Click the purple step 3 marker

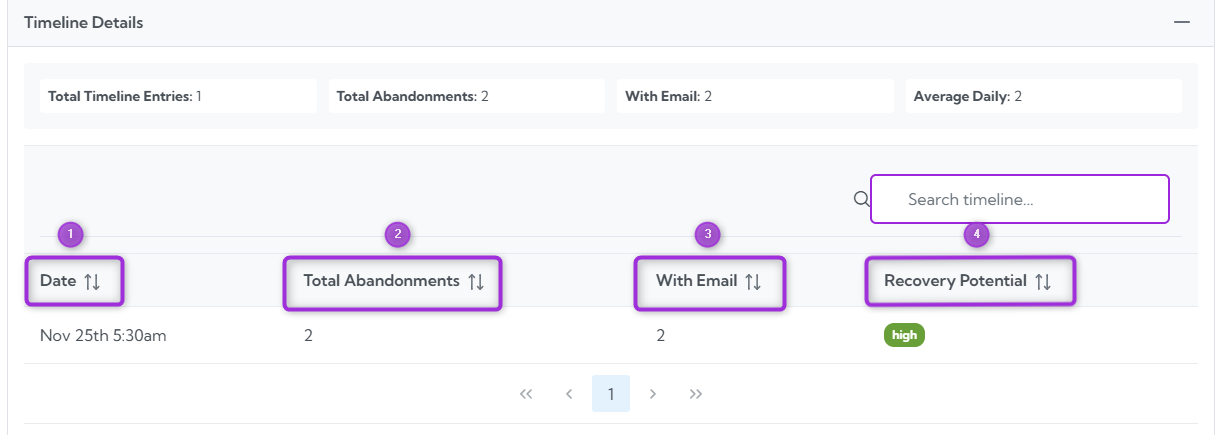click(x=708, y=234)
